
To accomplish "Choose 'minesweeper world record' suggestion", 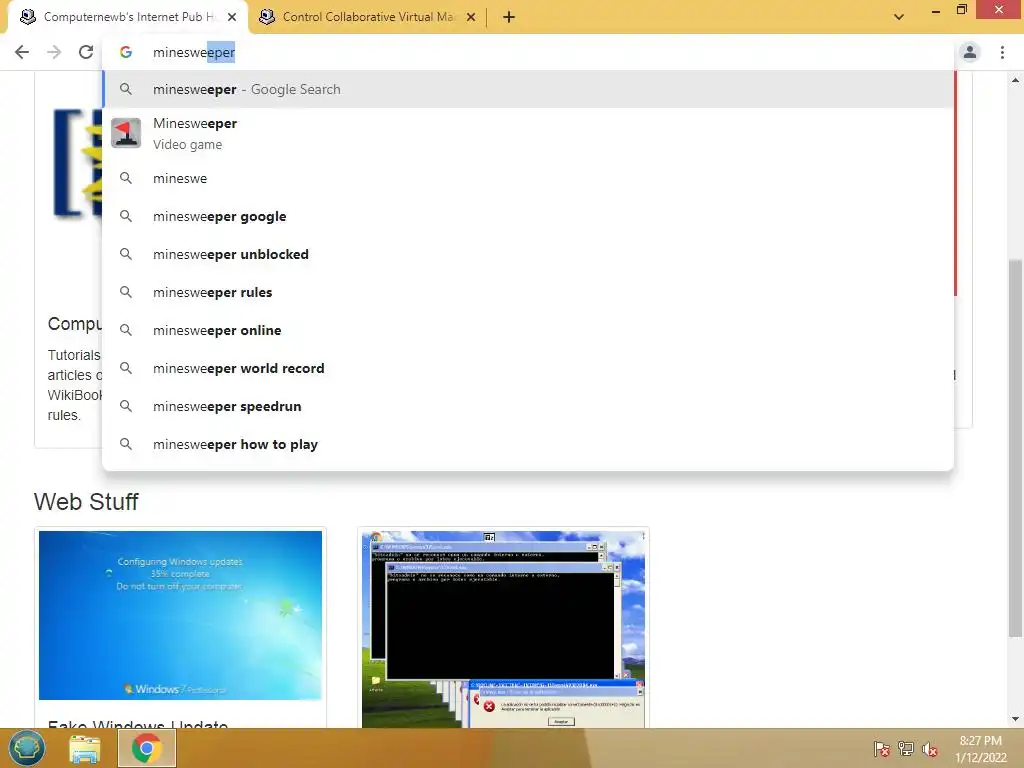I will [x=528, y=368].
